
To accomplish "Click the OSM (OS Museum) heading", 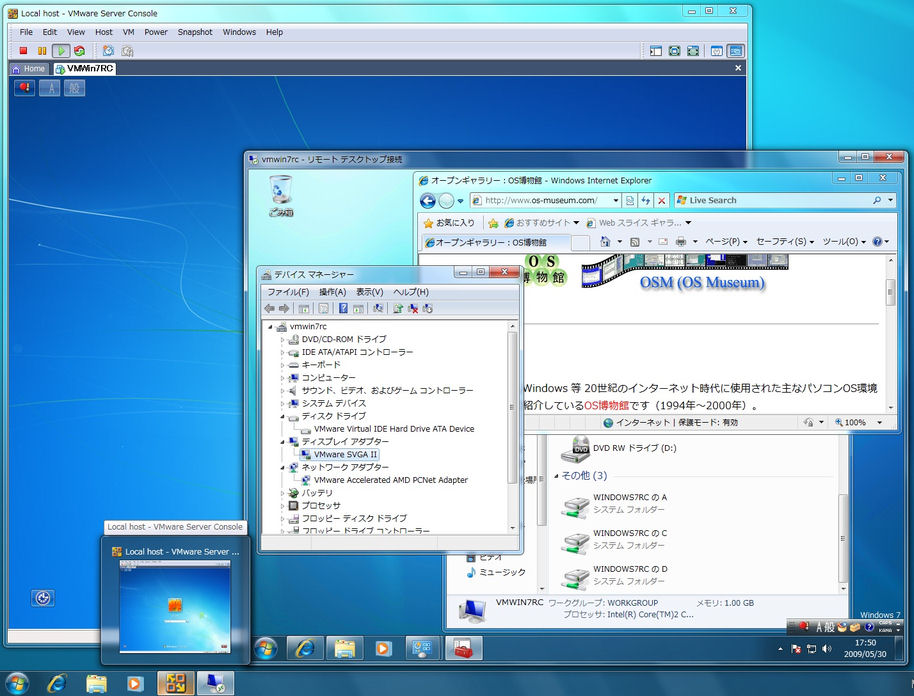I will (x=702, y=283).
